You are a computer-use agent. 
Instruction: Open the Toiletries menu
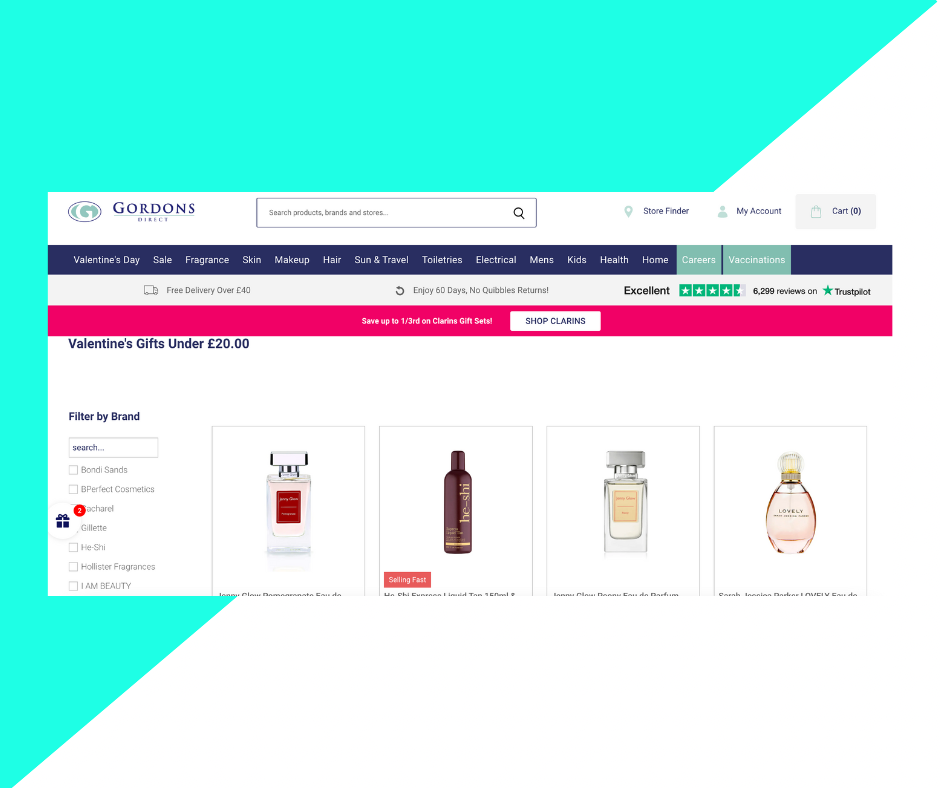coord(442,260)
